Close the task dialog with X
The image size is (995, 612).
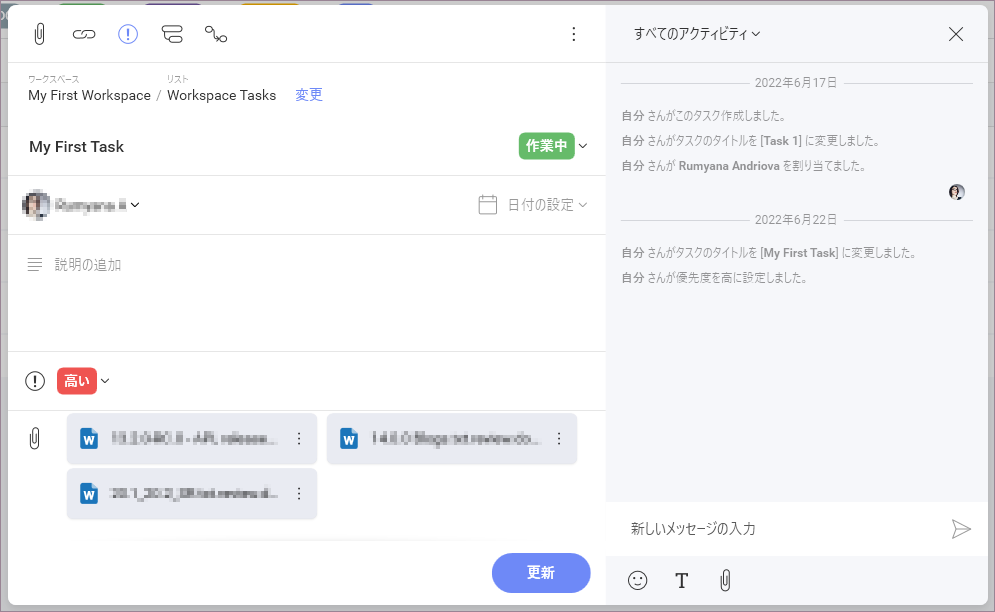click(x=956, y=34)
